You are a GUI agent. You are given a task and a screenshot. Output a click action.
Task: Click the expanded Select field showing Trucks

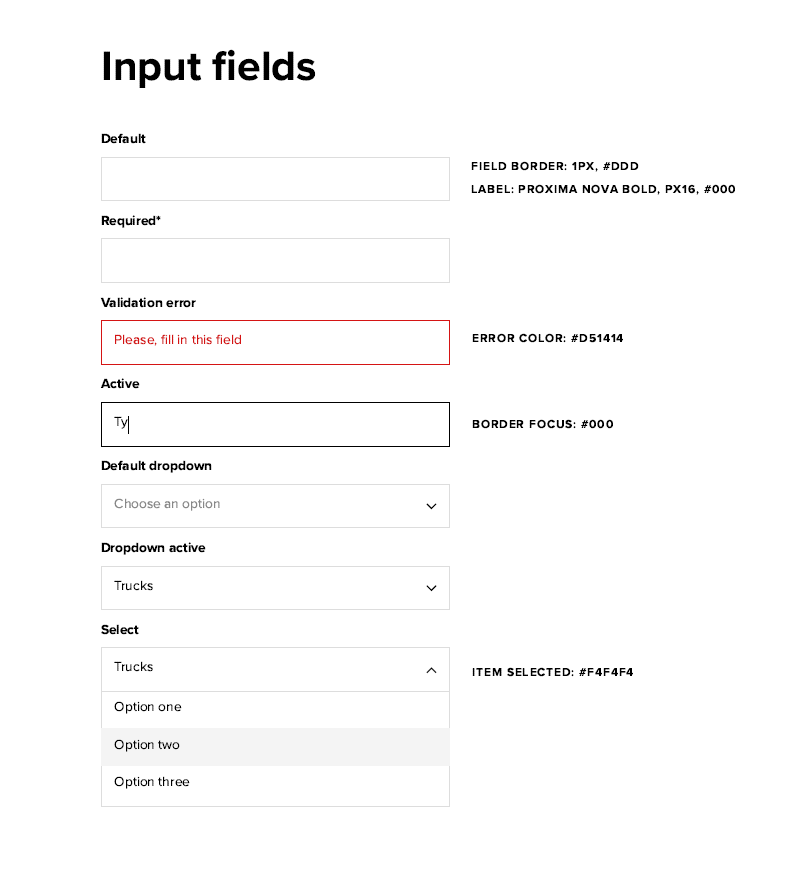(x=260, y=669)
